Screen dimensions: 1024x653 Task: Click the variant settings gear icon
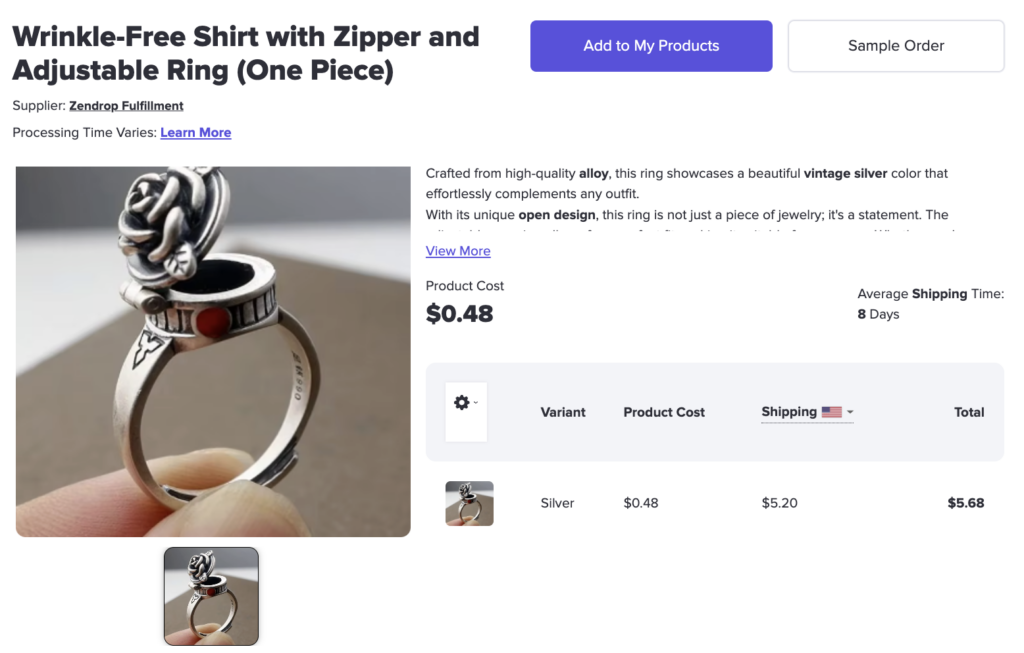(462, 402)
